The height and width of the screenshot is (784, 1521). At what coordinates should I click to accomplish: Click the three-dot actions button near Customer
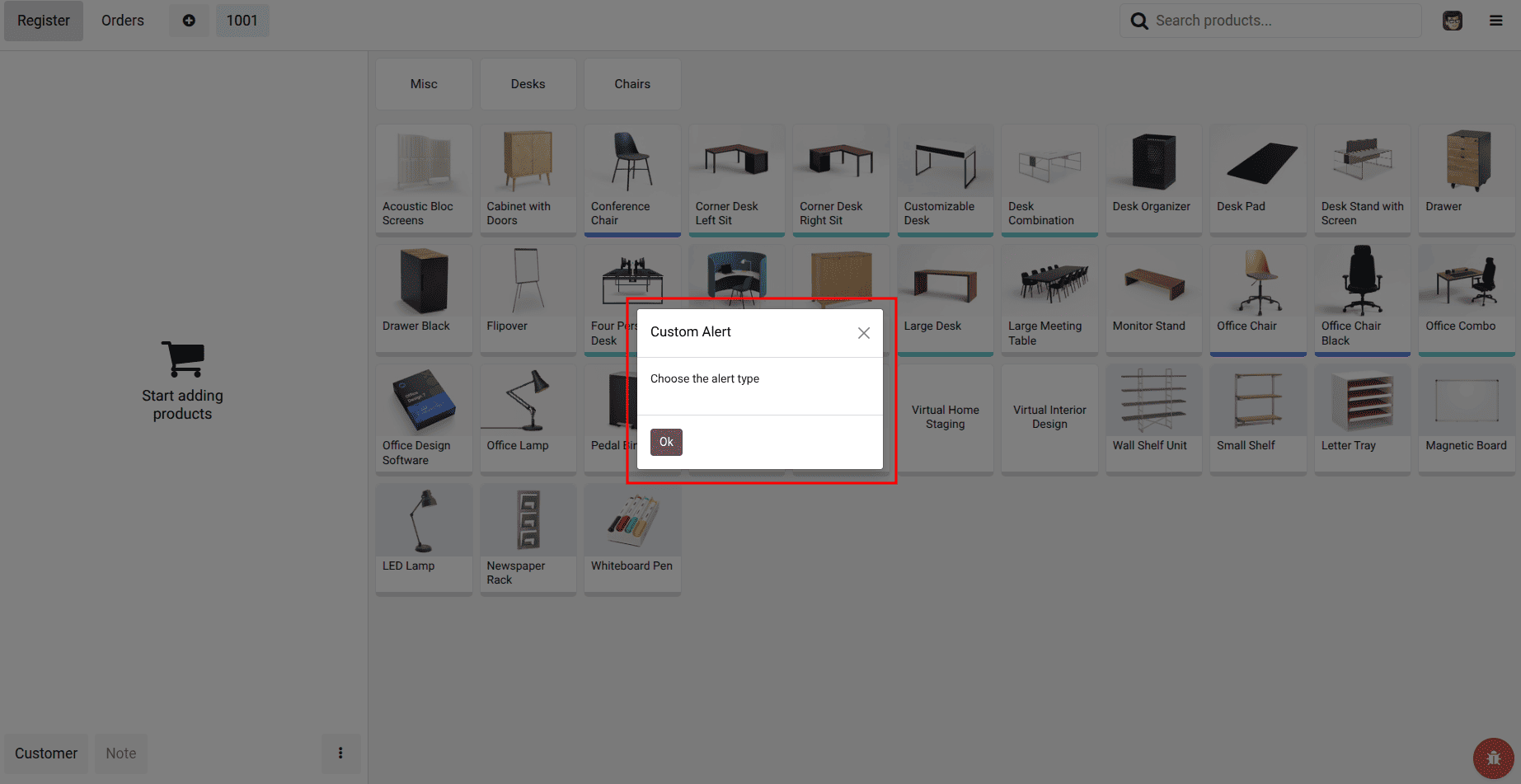[340, 753]
